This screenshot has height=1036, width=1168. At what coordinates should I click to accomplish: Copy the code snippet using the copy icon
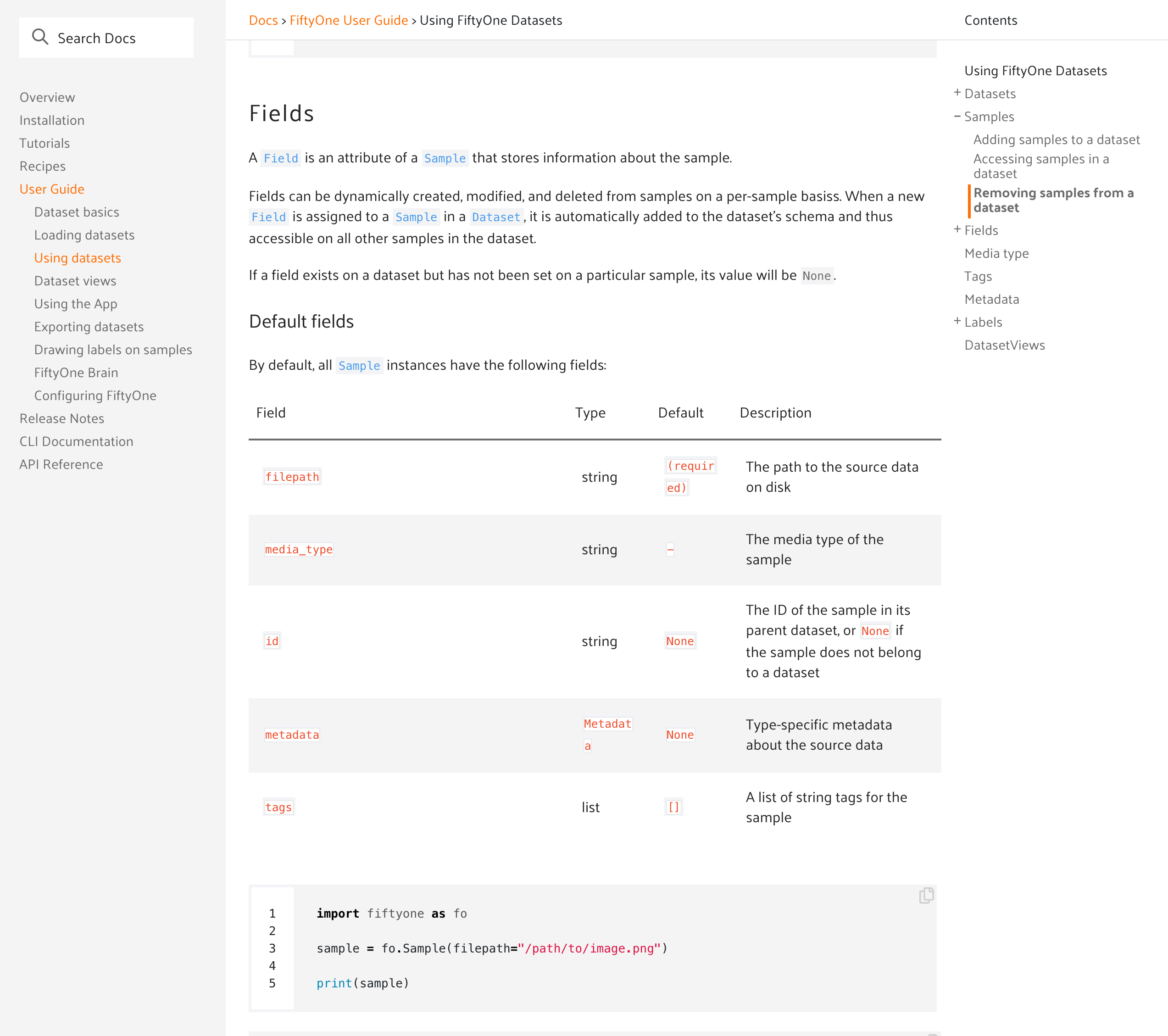click(926, 895)
